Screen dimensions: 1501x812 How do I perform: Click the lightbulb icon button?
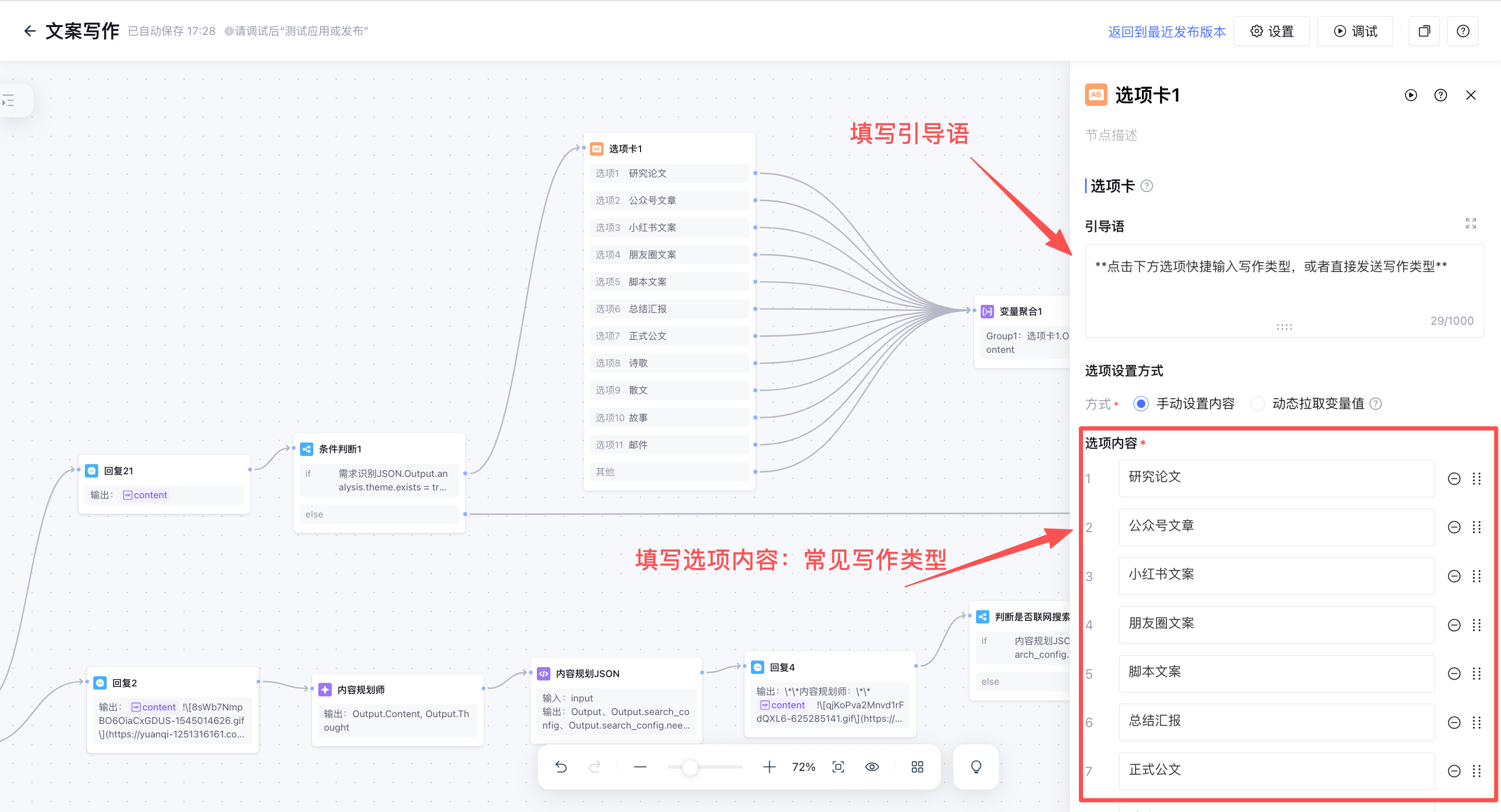pyautogui.click(x=976, y=767)
